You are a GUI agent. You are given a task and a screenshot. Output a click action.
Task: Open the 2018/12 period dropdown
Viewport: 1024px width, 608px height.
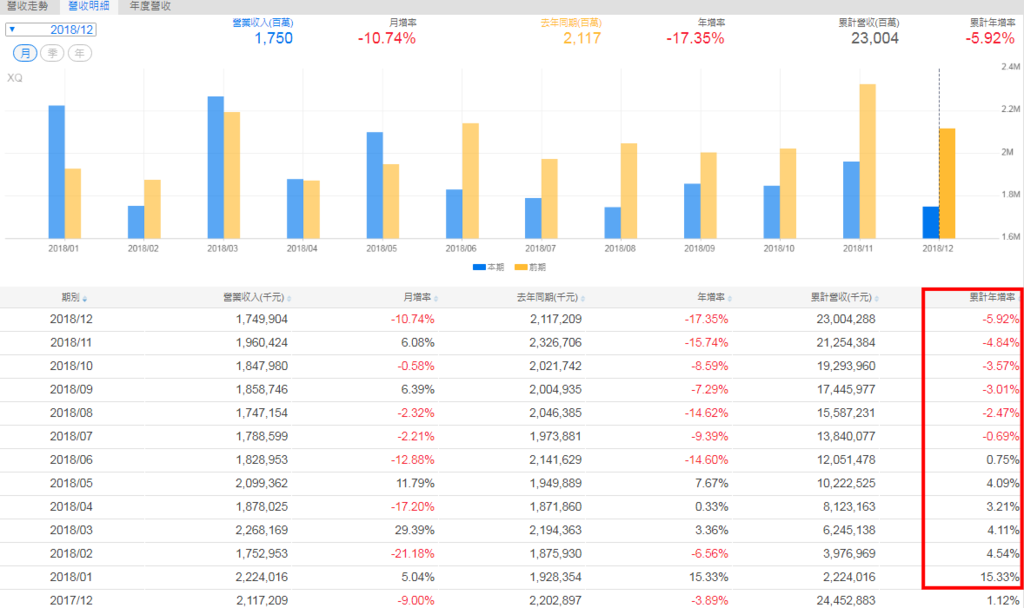click(51, 29)
